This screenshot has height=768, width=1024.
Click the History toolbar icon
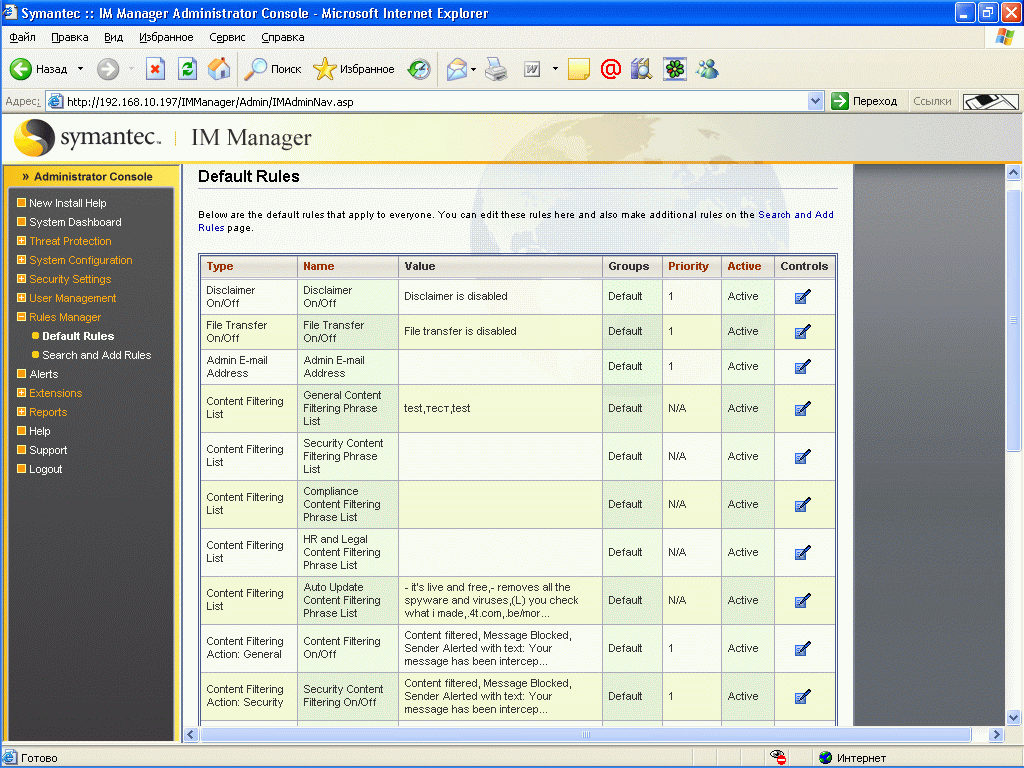[x=420, y=69]
